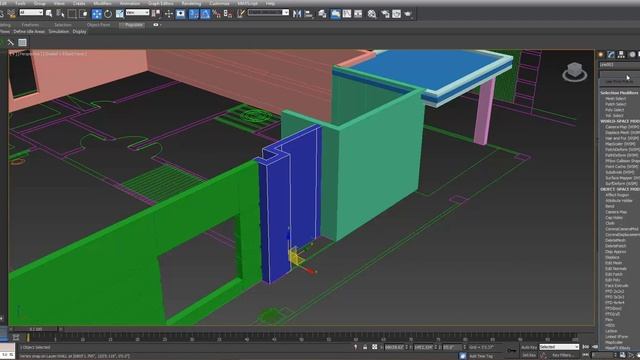Toggle Percent Snap
The image size is (640, 360).
click(217, 14)
